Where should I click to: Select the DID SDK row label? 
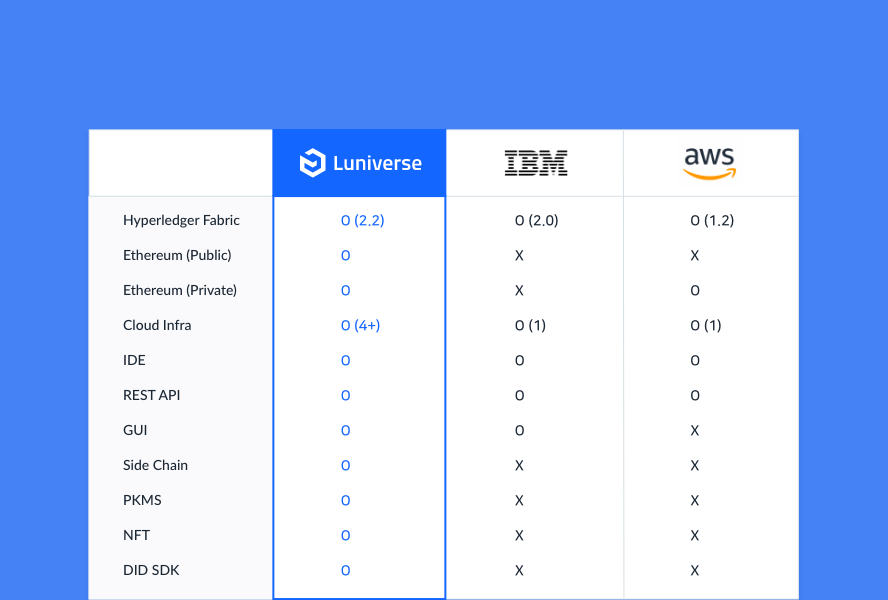(151, 570)
